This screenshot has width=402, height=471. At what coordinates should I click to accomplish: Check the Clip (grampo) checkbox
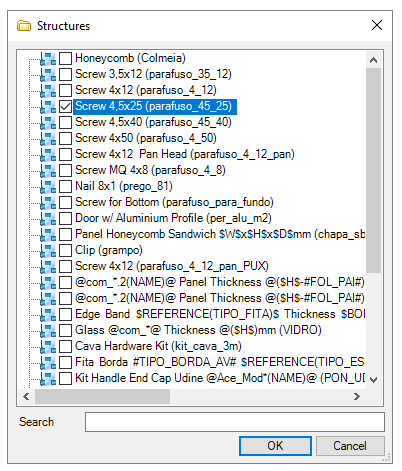(65, 250)
